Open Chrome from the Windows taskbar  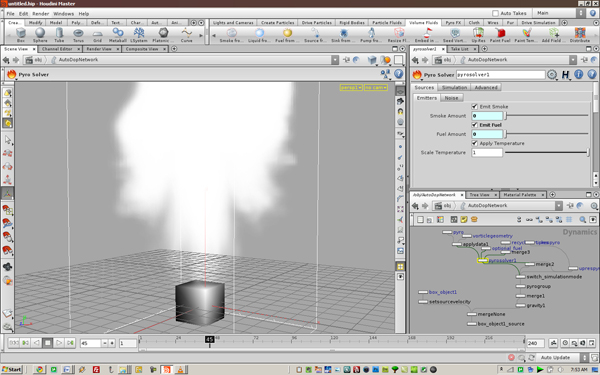tap(39, 369)
